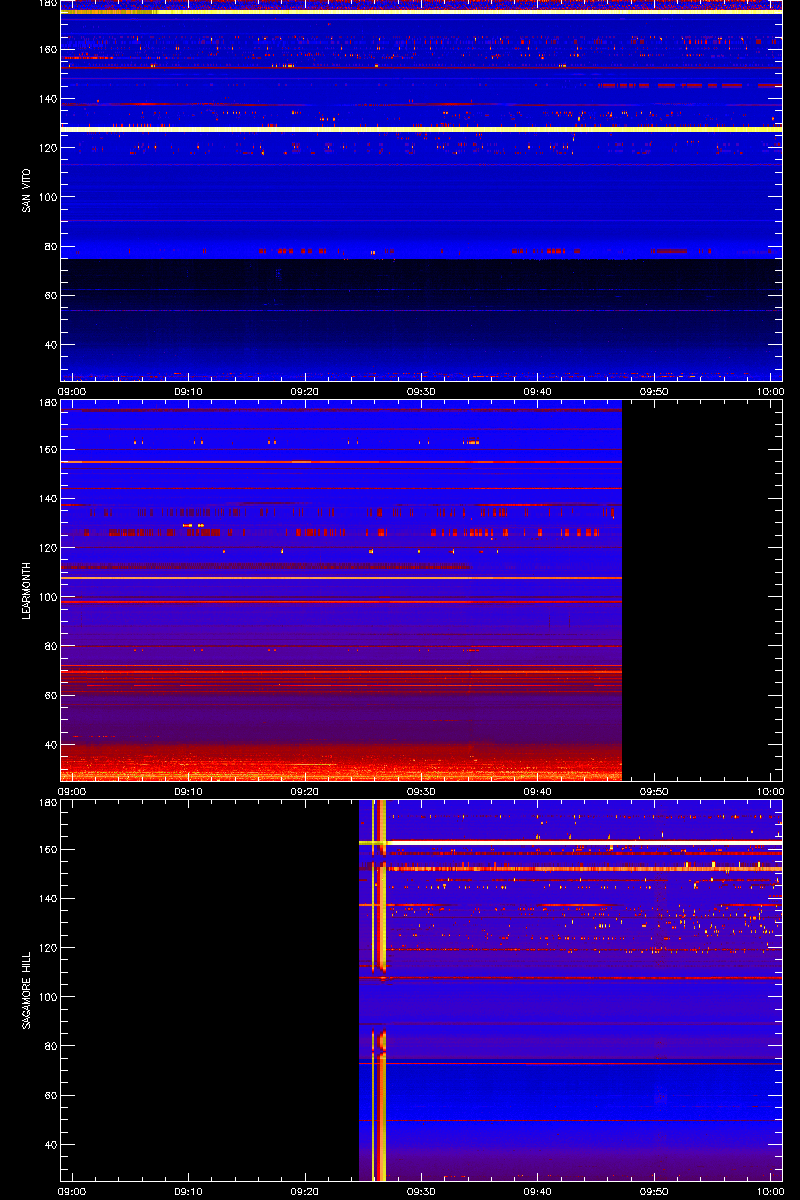Click the SAGAMORE HILL axis label

point(24,990)
